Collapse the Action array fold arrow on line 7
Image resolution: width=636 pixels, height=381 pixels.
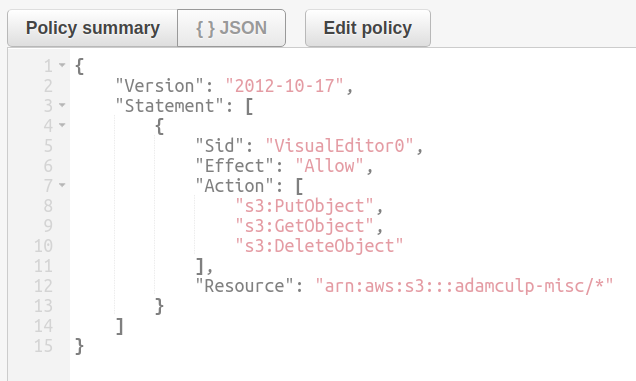[62, 185]
